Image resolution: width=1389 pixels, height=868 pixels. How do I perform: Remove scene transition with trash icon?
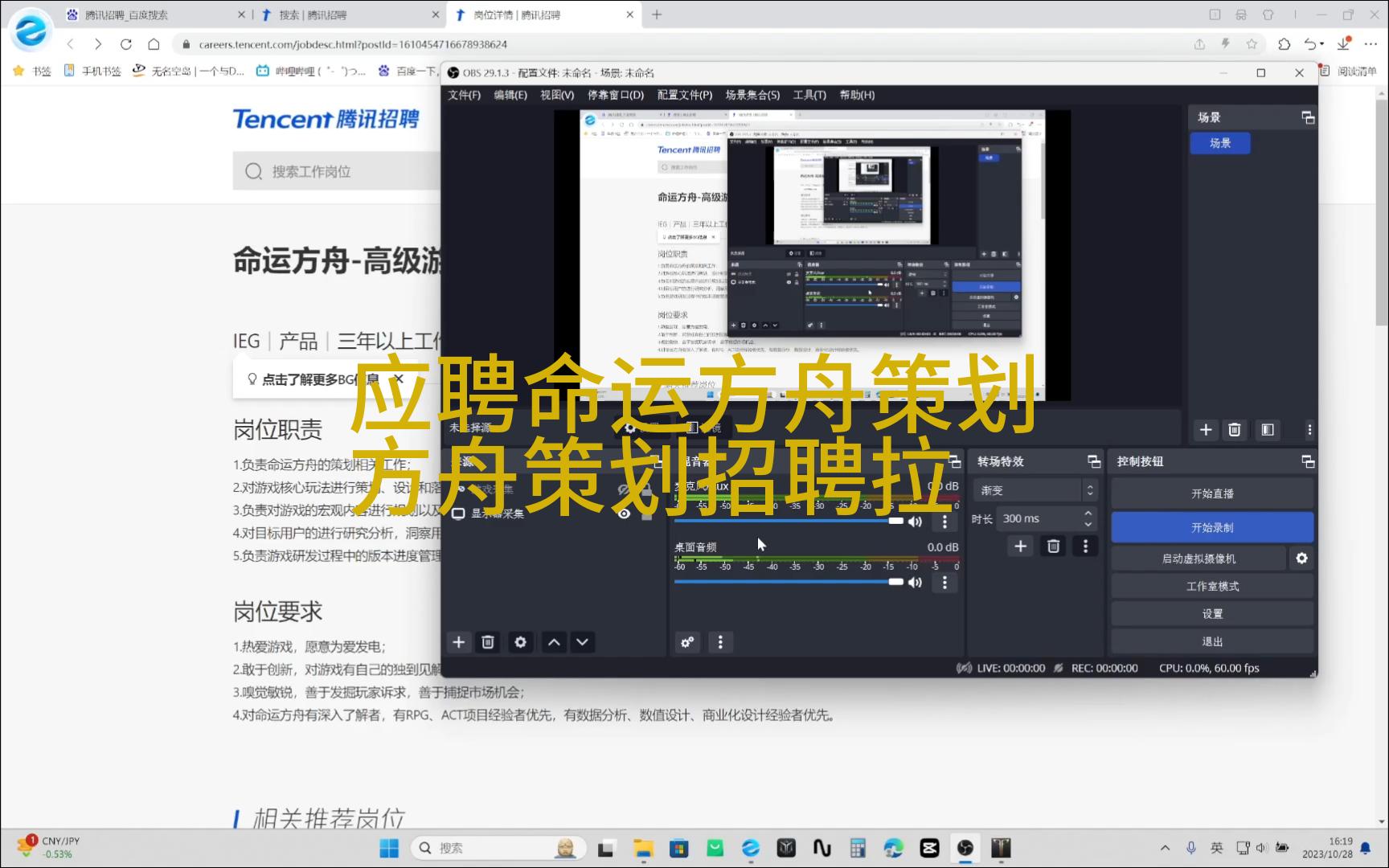pyautogui.click(x=1053, y=547)
